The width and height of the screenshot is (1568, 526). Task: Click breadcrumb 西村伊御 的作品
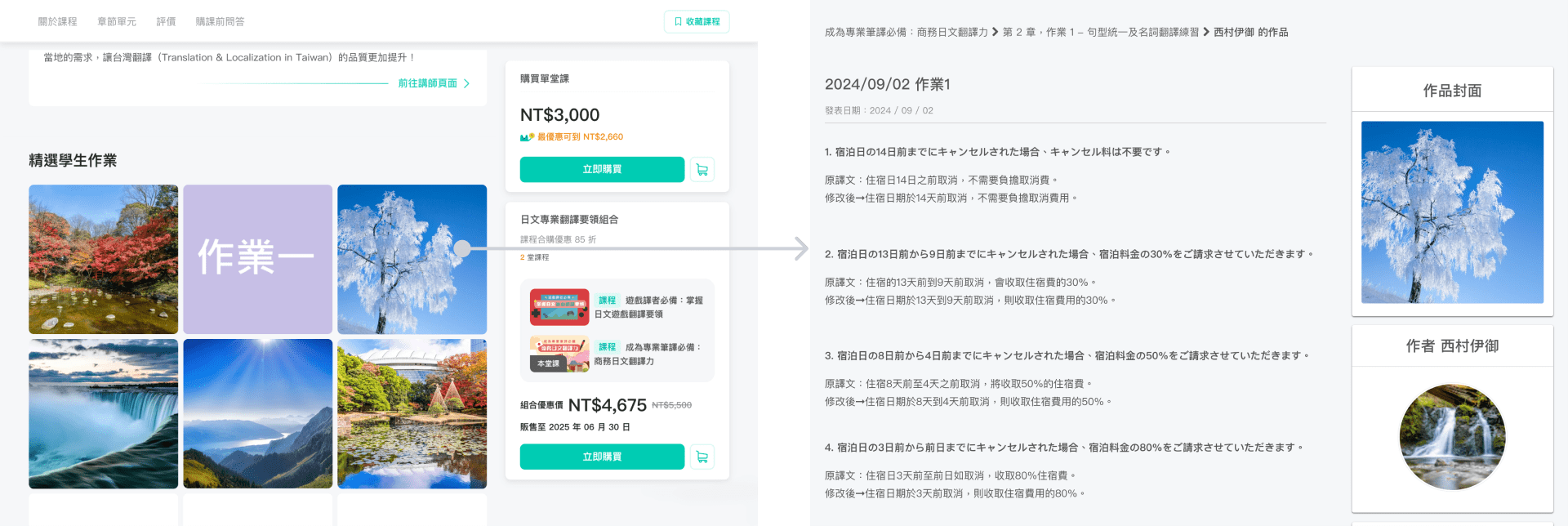coord(1251,33)
